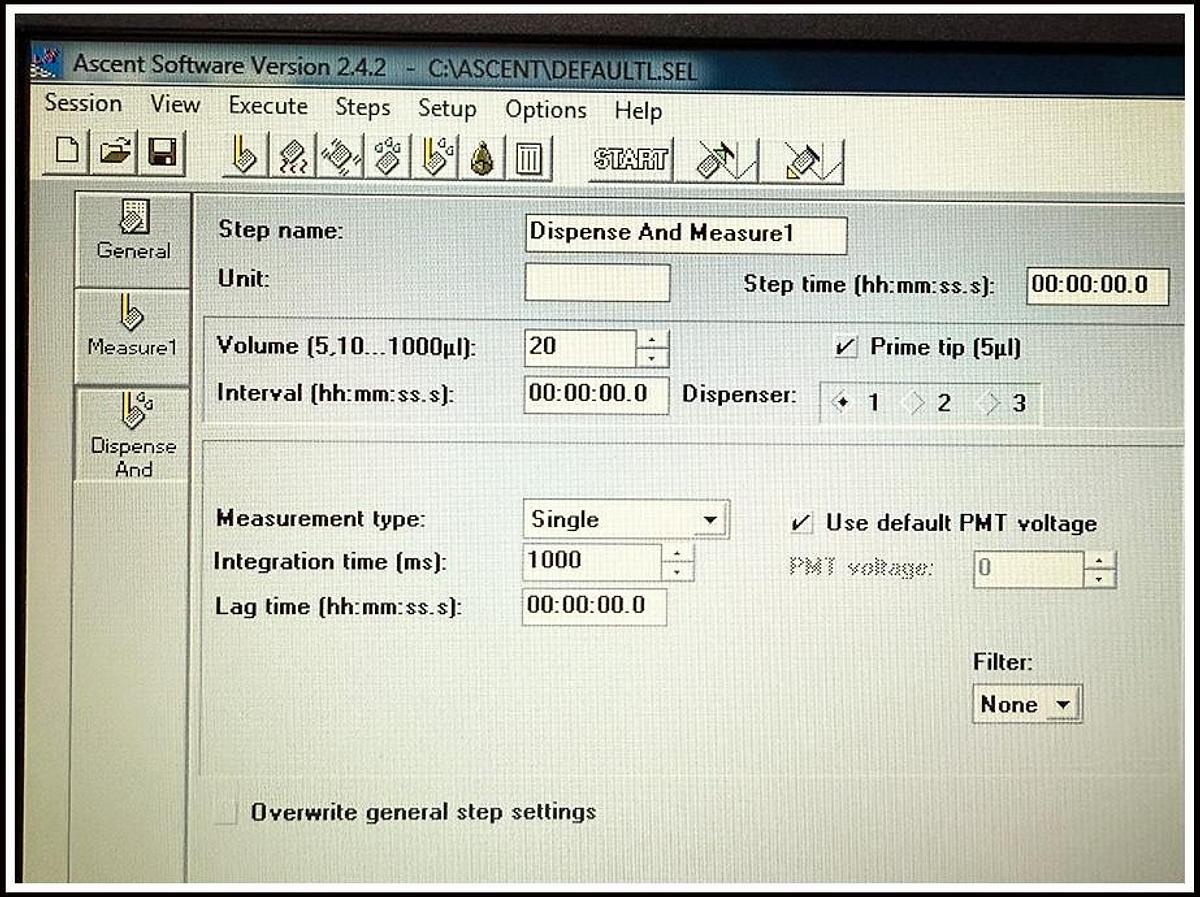Click the New session blank page icon

click(x=67, y=152)
